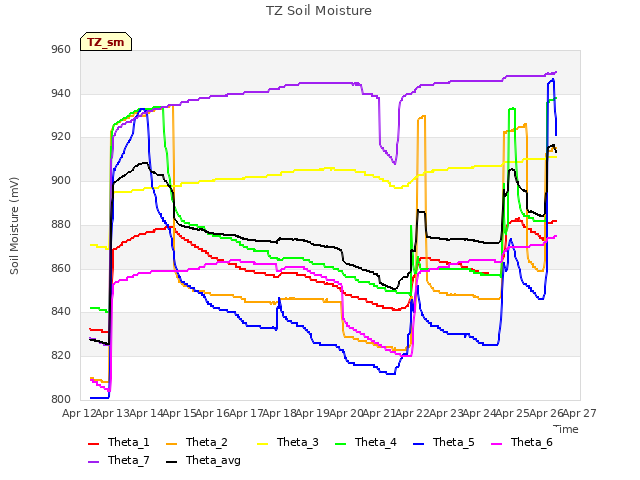This screenshot has height=480, width=640.
Task: Click the yellow Theta_3 legend swatch
Action: [262, 443]
